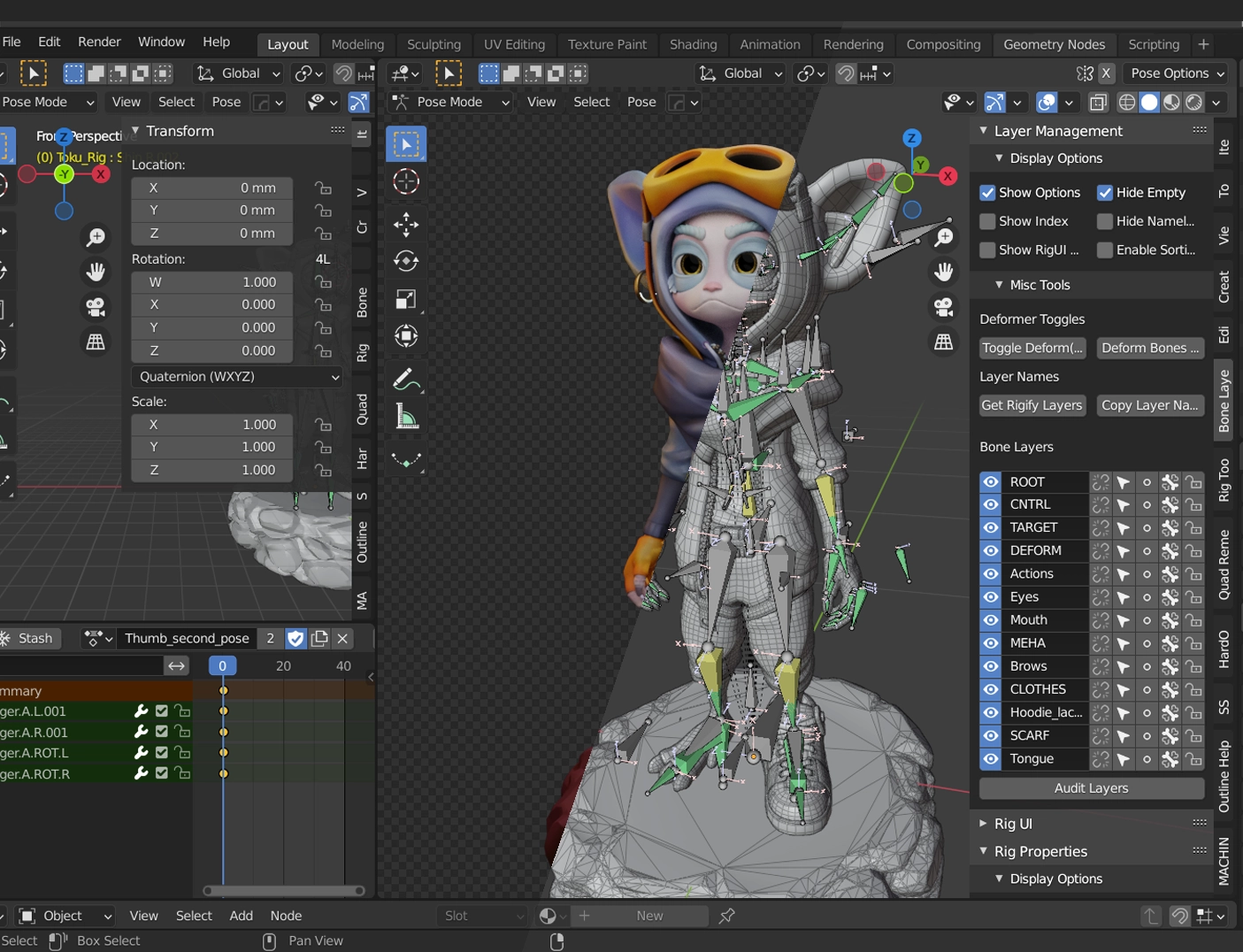The width and height of the screenshot is (1243, 952).
Task: Toggle orthographic grid view icon
Action: [944, 342]
